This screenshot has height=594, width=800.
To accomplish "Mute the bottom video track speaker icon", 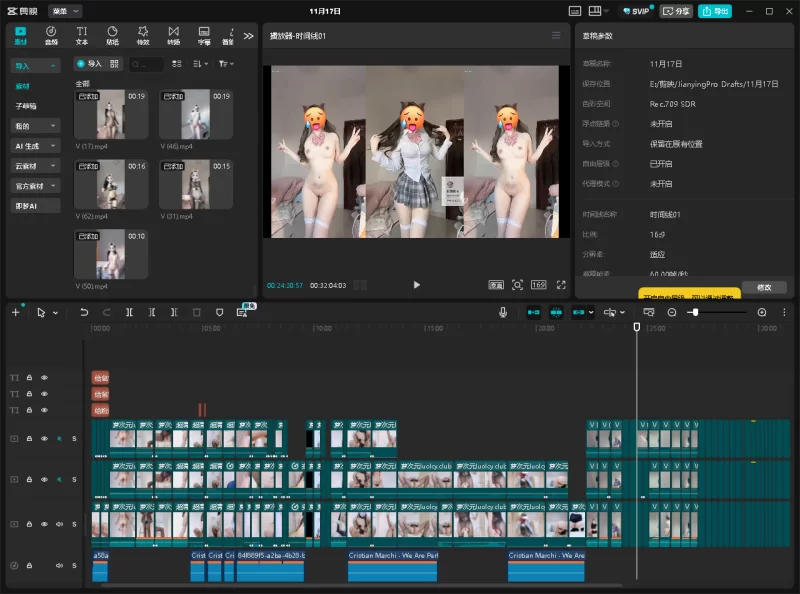I will tap(59, 523).
